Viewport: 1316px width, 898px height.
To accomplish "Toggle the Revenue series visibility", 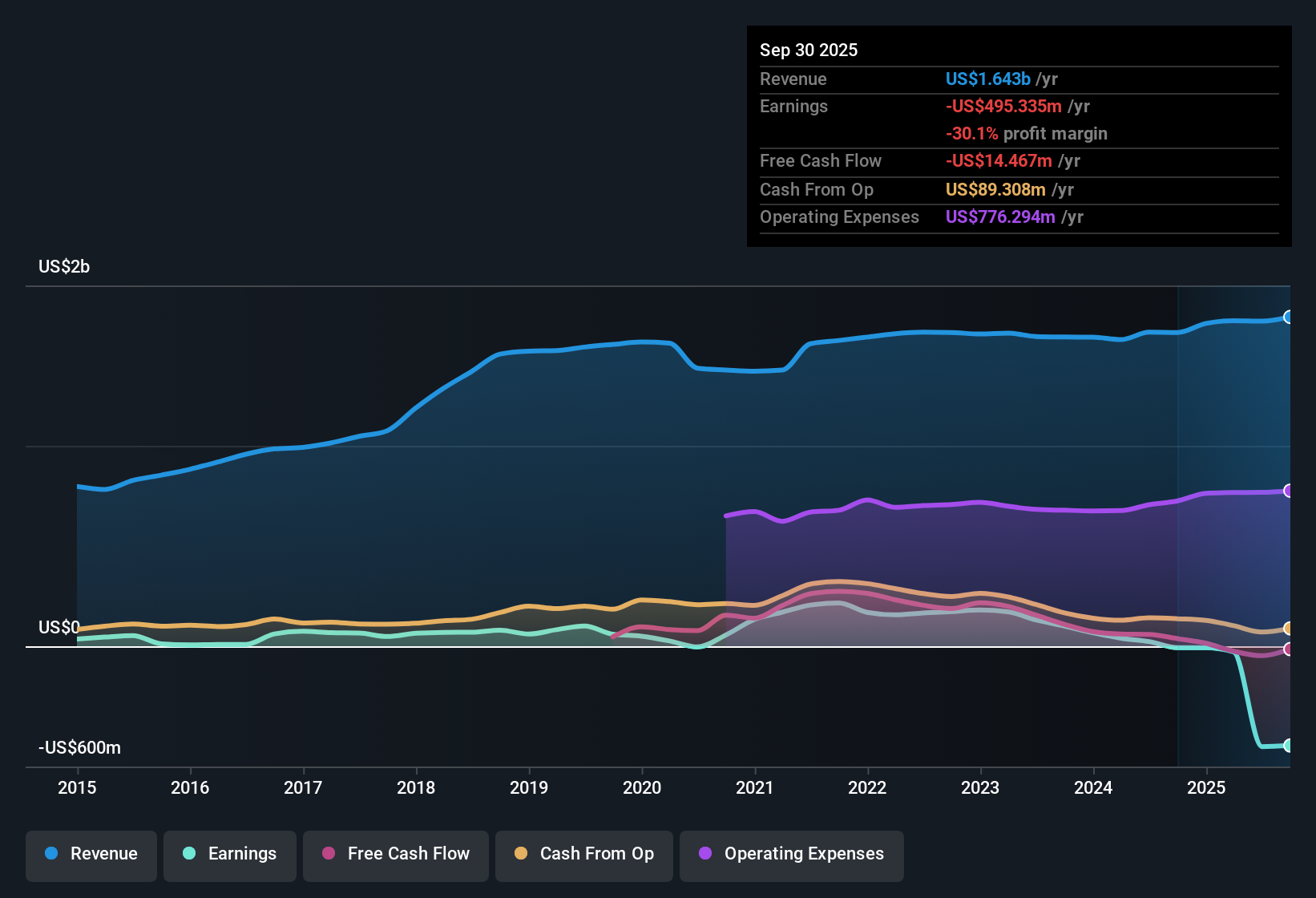I will tap(91, 854).
